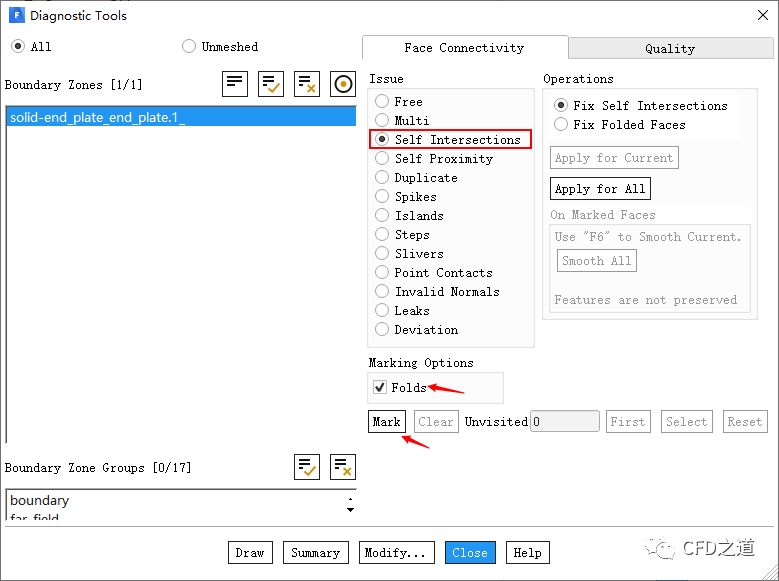Choose the Islands issue option
This screenshot has width=779, height=581.
tap(382, 215)
